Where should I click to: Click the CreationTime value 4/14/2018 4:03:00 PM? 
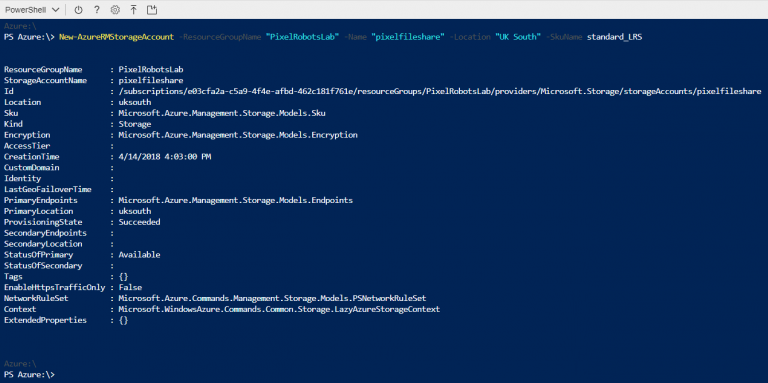coord(165,157)
